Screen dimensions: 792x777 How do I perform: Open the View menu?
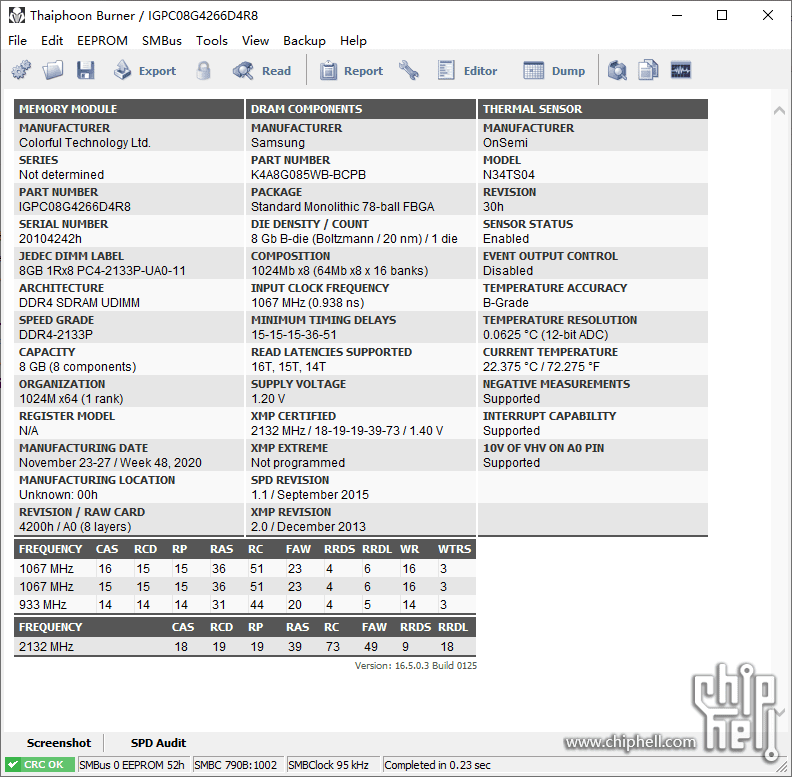click(x=255, y=40)
